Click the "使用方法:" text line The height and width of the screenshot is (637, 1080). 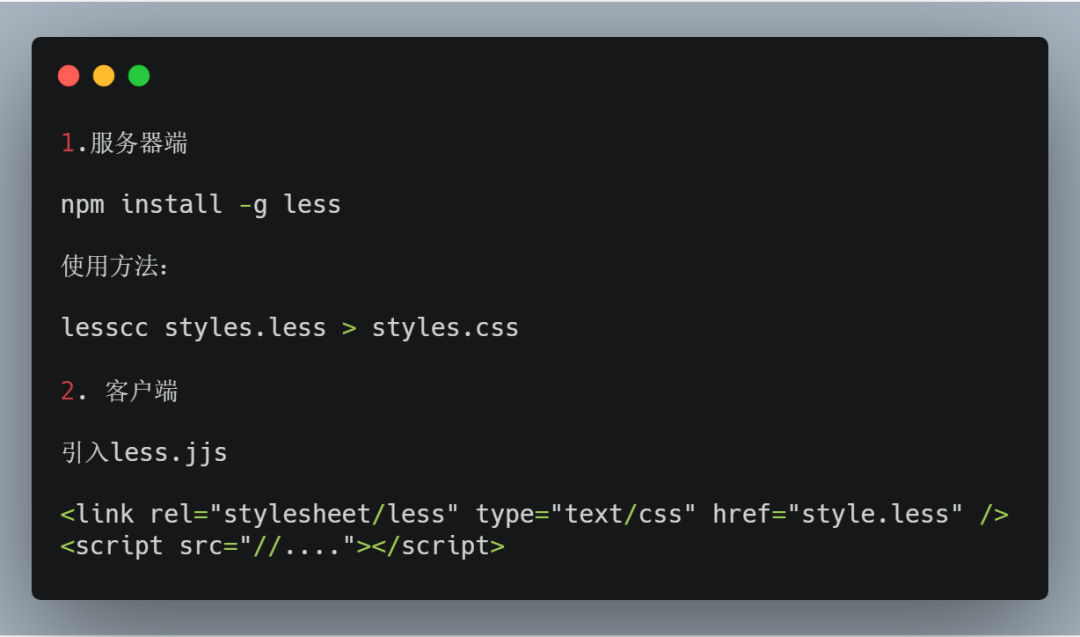pyautogui.click(x=115, y=267)
